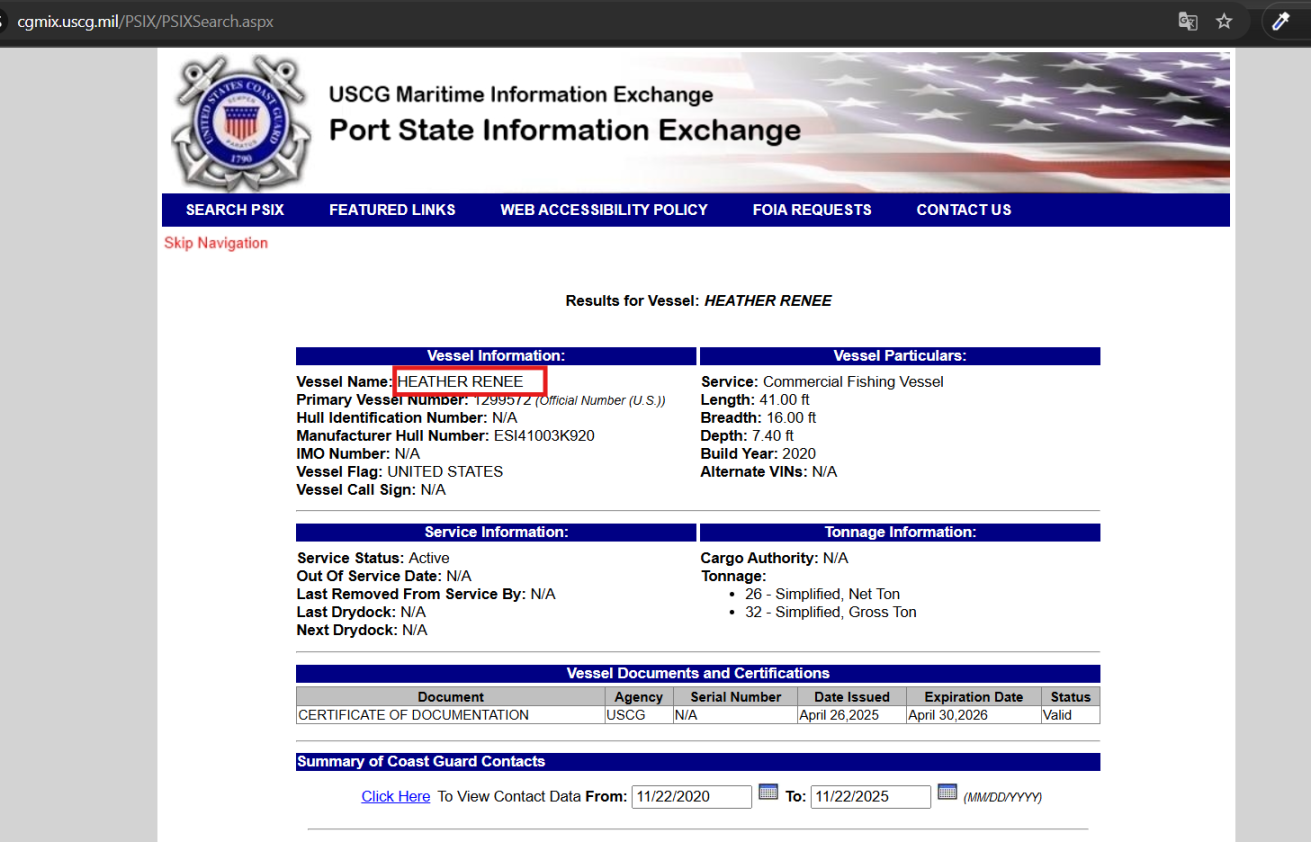Open WEB ACCESSIBILITY POLICY page

(x=604, y=210)
